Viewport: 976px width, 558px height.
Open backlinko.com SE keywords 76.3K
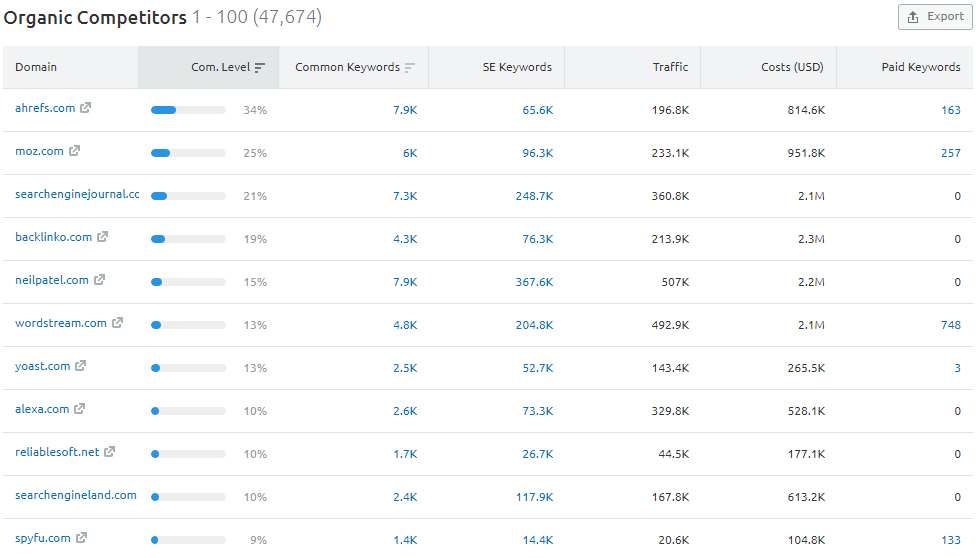[538, 239]
